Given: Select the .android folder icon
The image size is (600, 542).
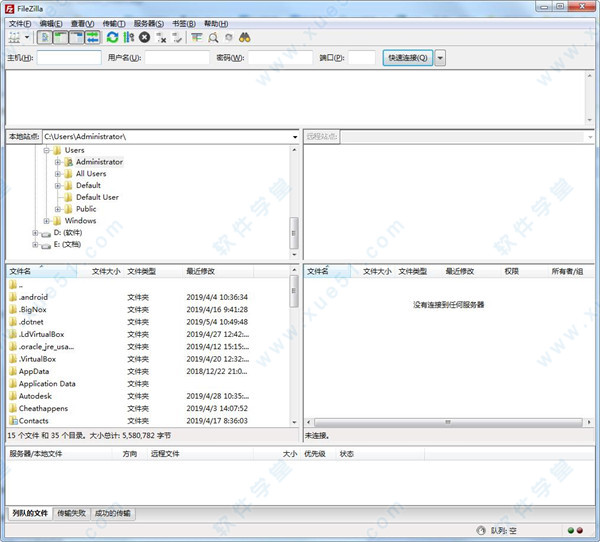Looking at the screenshot, I should pyautogui.click(x=13, y=297).
